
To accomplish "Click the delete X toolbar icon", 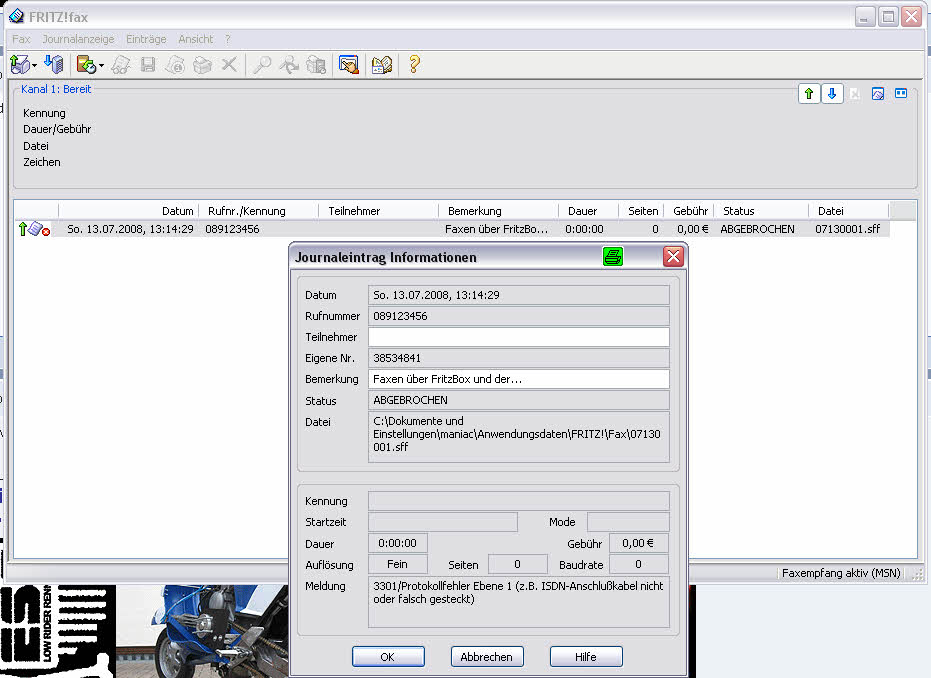I will click(229, 64).
